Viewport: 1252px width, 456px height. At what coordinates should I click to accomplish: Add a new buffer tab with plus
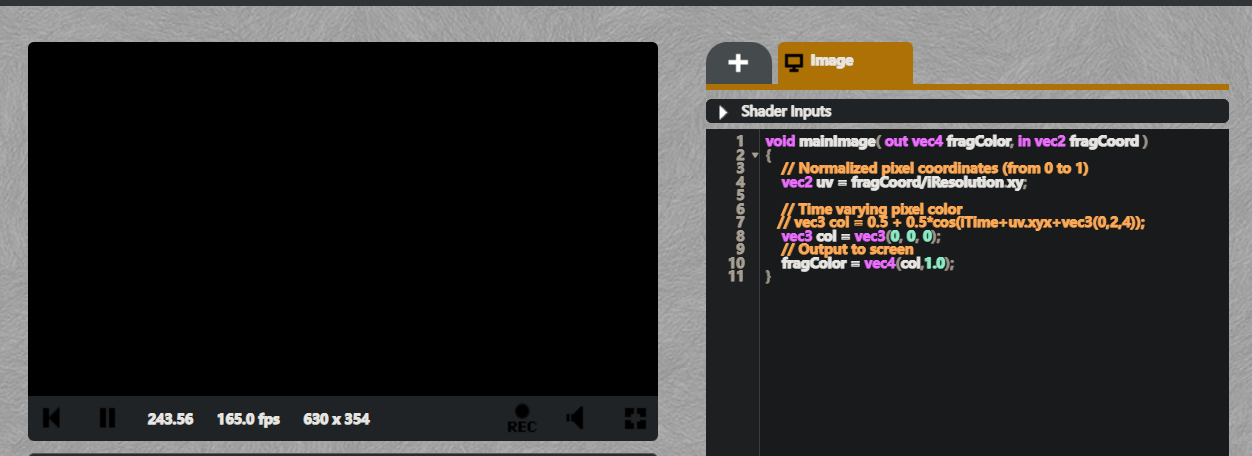pos(738,63)
